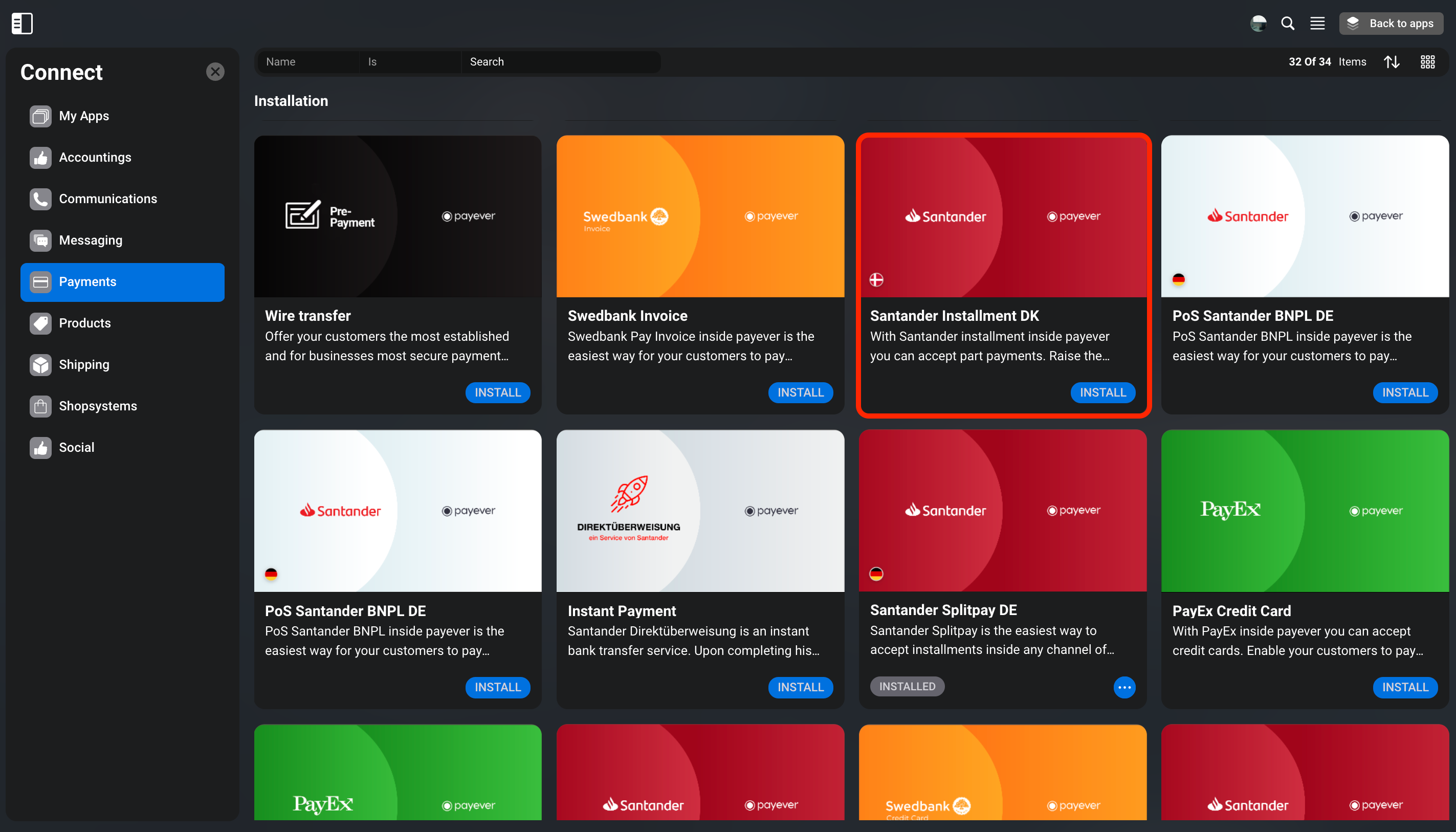1456x832 pixels.
Task: Close the Connect sidebar
Action: point(215,72)
